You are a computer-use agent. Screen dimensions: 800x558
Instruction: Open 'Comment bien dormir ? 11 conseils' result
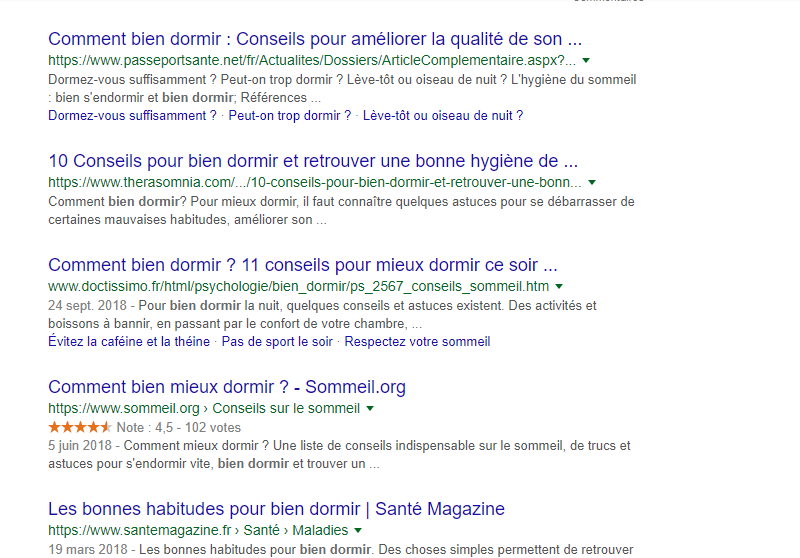pyautogui.click(x=303, y=265)
